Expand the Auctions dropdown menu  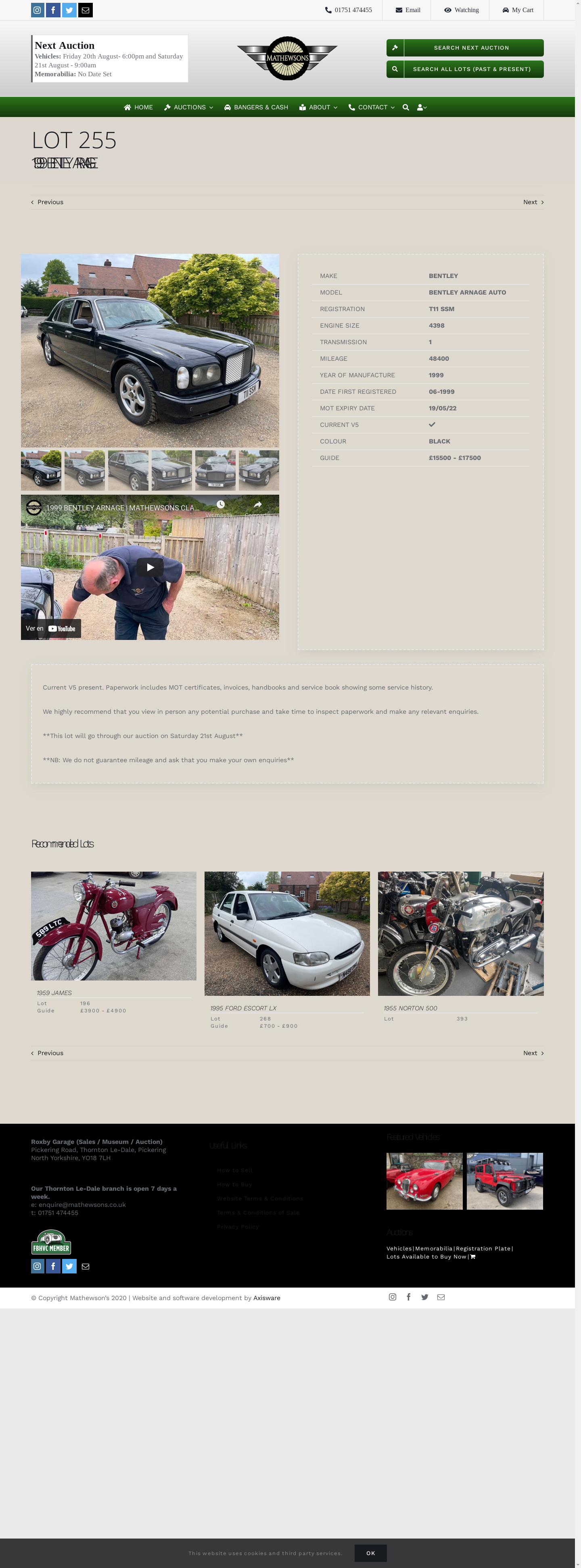[x=188, y=107]
